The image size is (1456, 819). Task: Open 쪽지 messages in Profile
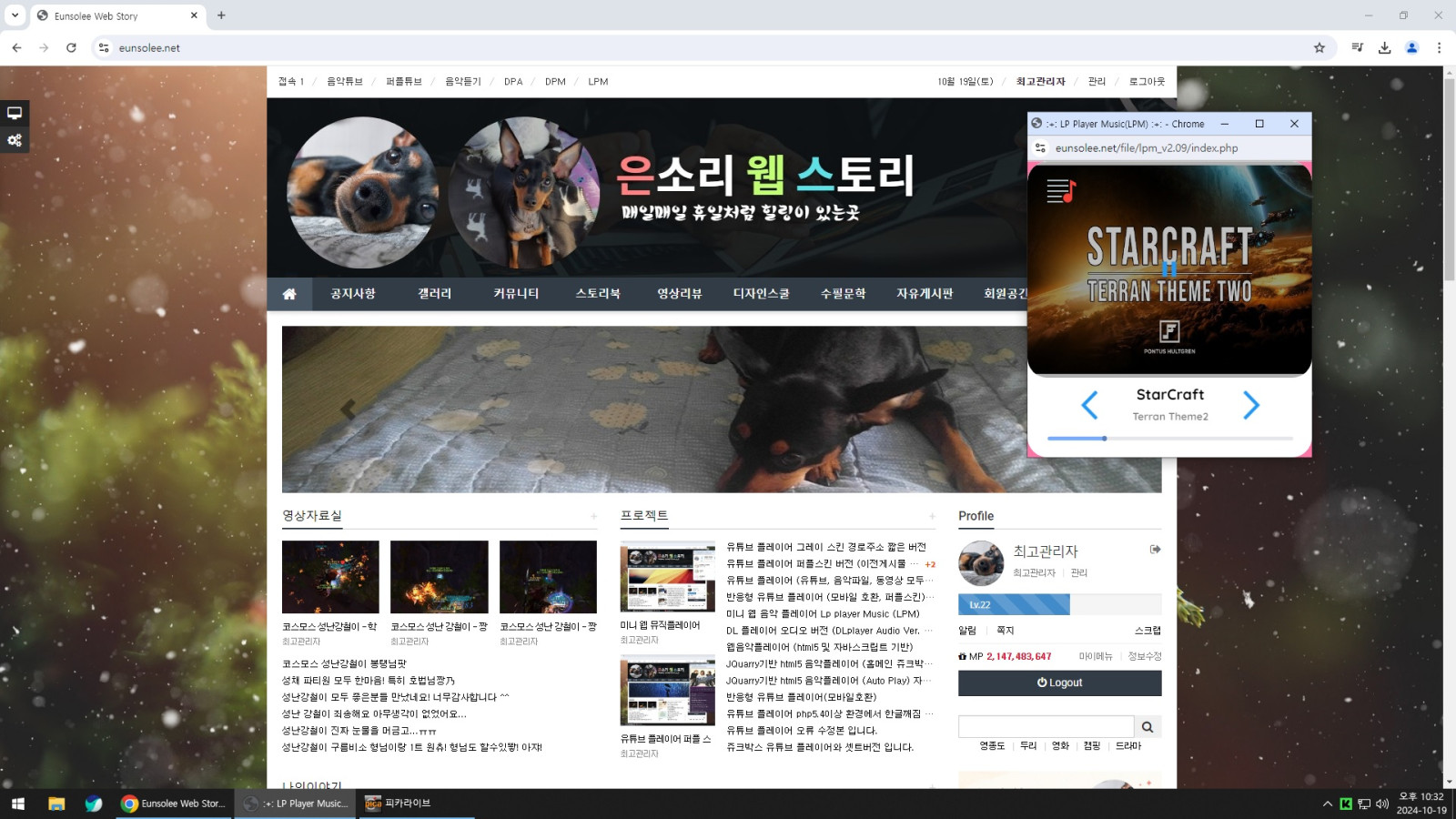[x=1005, y=631]
